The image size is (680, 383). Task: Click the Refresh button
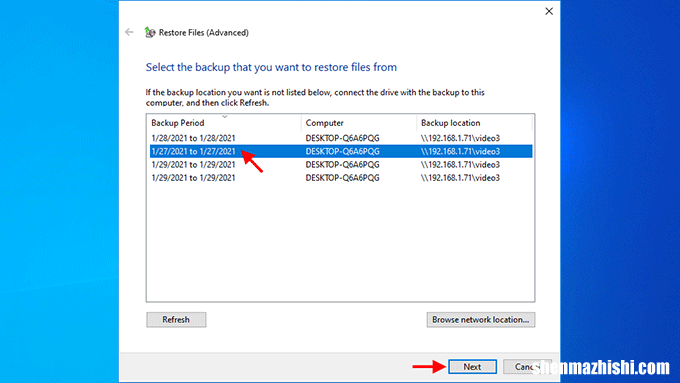click(176, 320)
